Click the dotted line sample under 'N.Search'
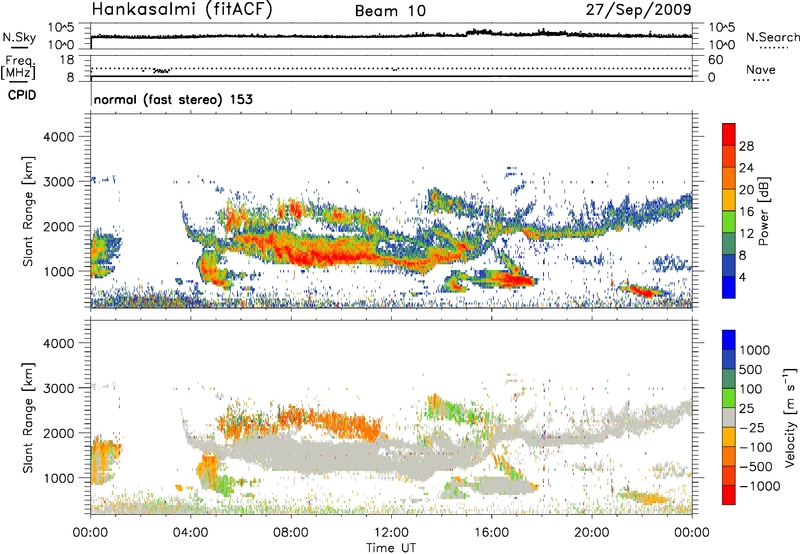The width and height of the screenshot is (800, 554). coord(774,48)
